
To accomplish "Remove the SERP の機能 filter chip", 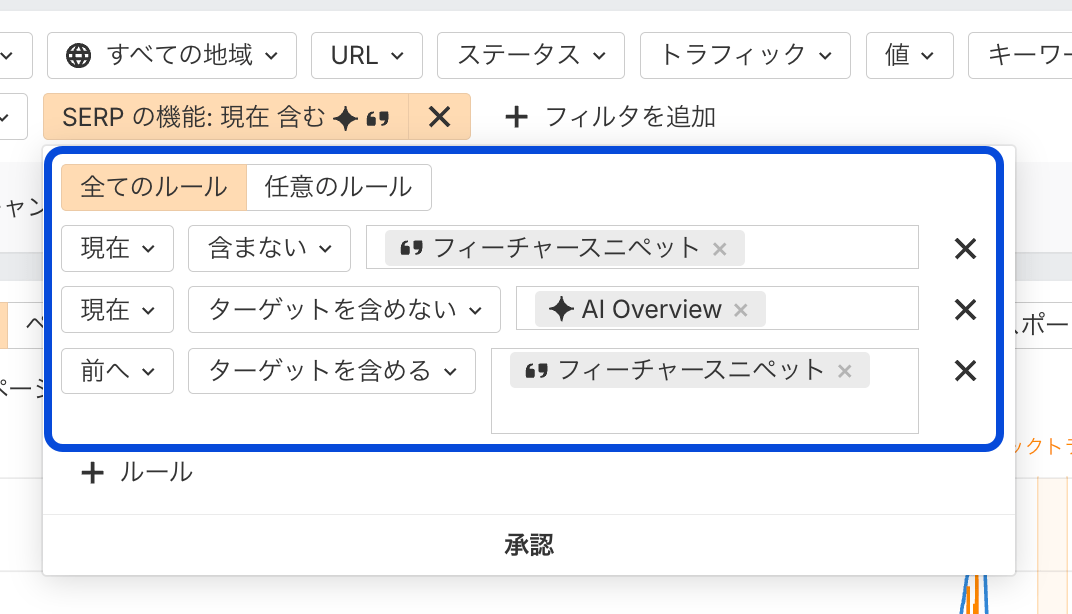I will point(439,117).
